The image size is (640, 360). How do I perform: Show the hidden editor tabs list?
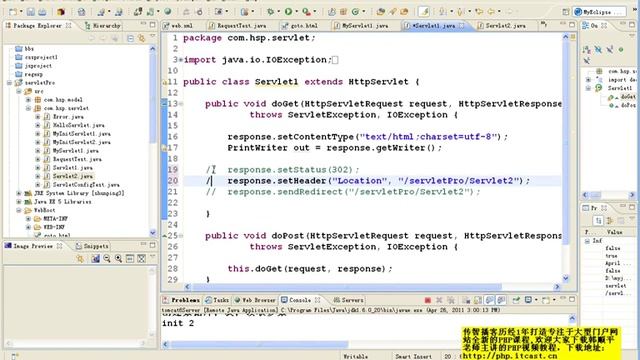[x=544, y=25]
